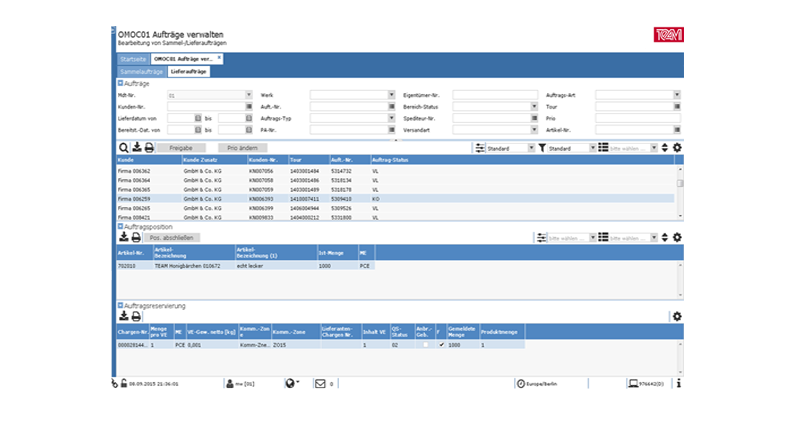Open the gear settings of the Aufträge table
800x443 pixels.
(677, 148)
